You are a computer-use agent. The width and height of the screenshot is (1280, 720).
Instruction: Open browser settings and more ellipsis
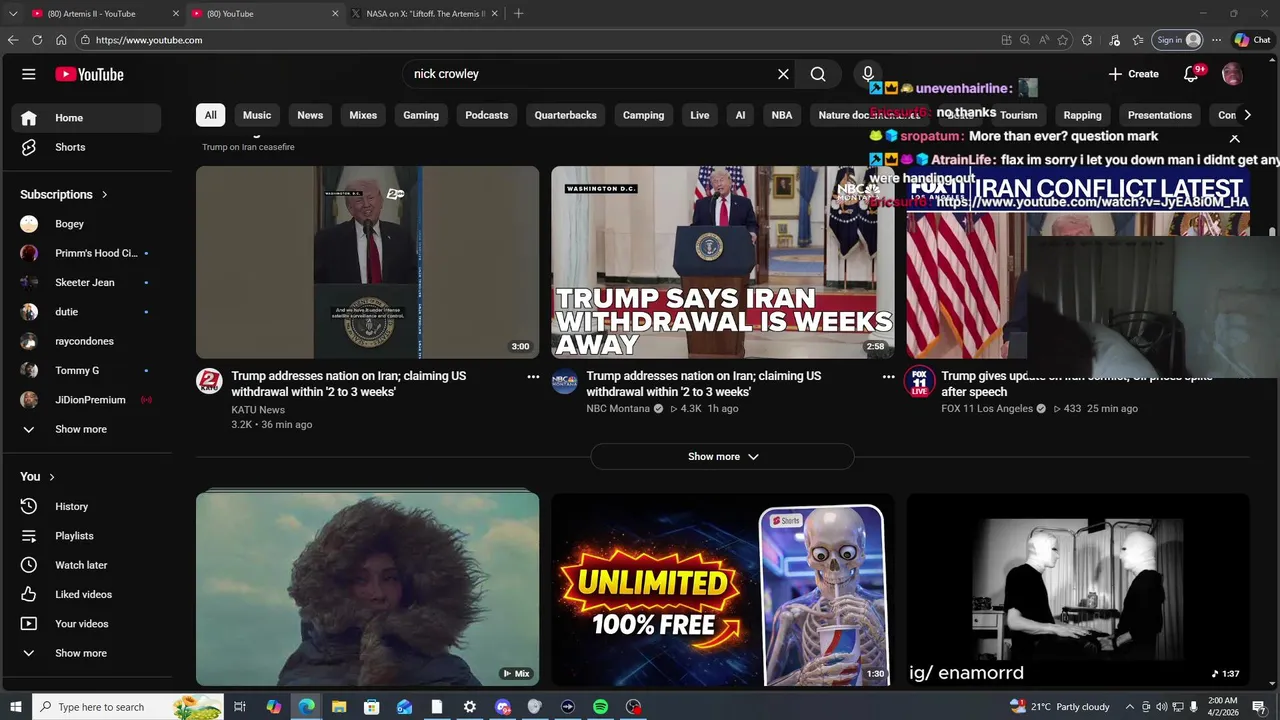point(1216,40)
